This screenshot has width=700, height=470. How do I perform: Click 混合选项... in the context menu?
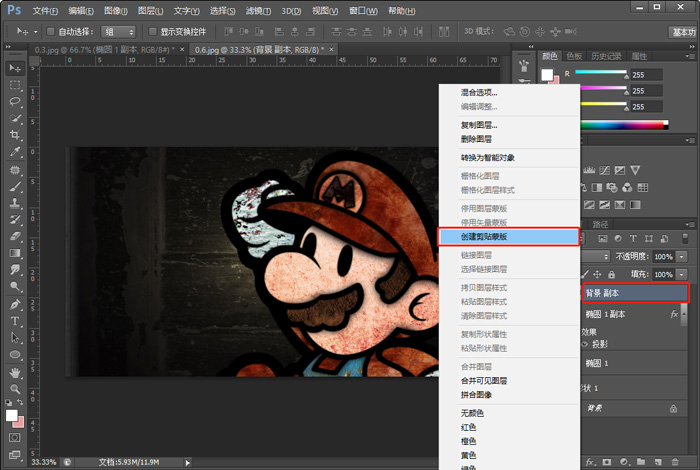[x=479, y=93]
